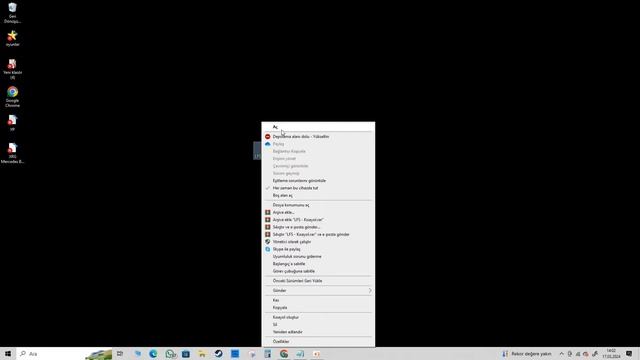Choose Kopyala in the context menu

pyautogui.click(x=318, y=307)
